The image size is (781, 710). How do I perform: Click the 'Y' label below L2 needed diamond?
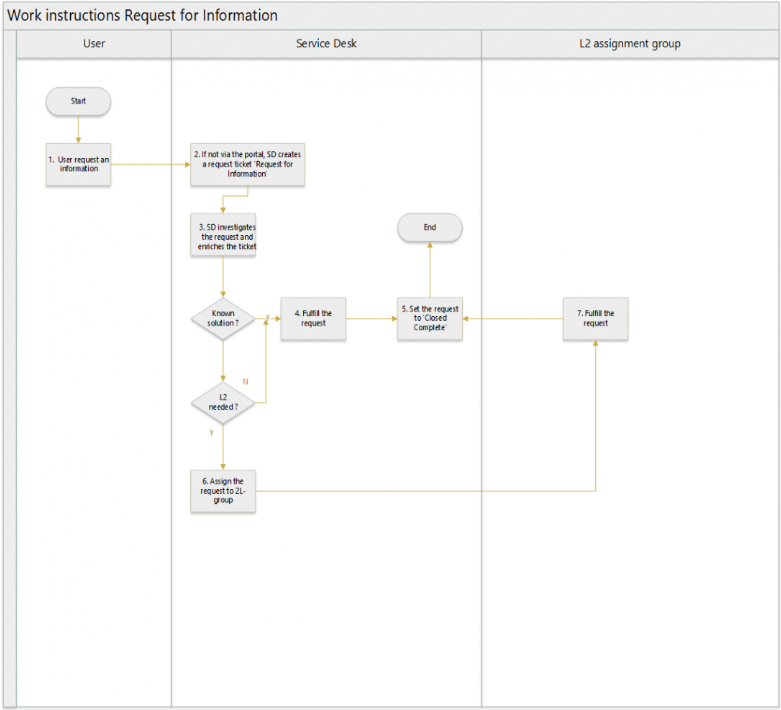[x=211, y=433]
